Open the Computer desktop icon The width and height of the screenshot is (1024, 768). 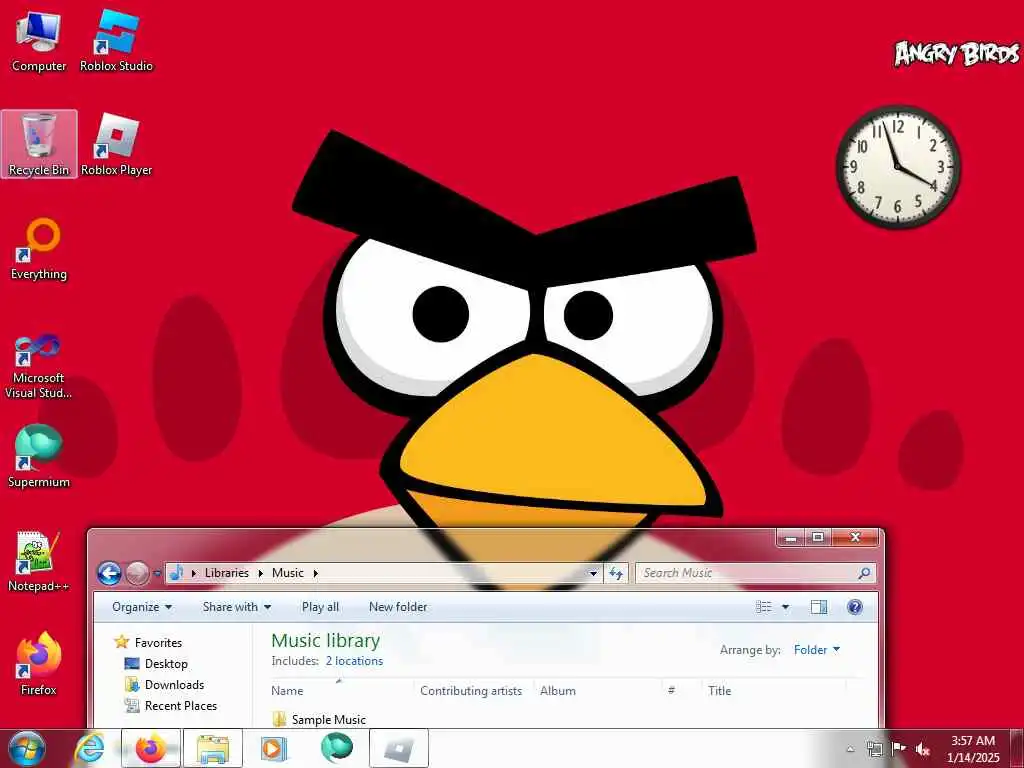39,42
